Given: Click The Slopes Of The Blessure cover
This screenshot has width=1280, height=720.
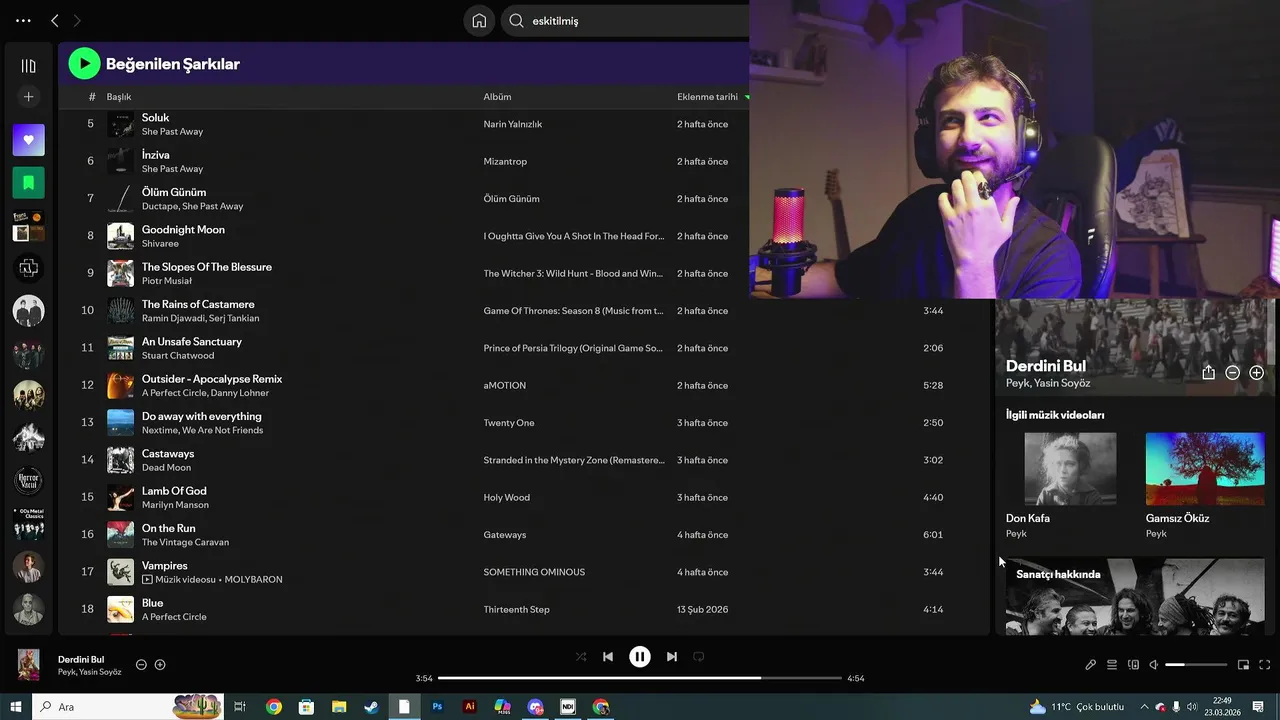Looking at the screenshot, I should (x=120, y=273).
